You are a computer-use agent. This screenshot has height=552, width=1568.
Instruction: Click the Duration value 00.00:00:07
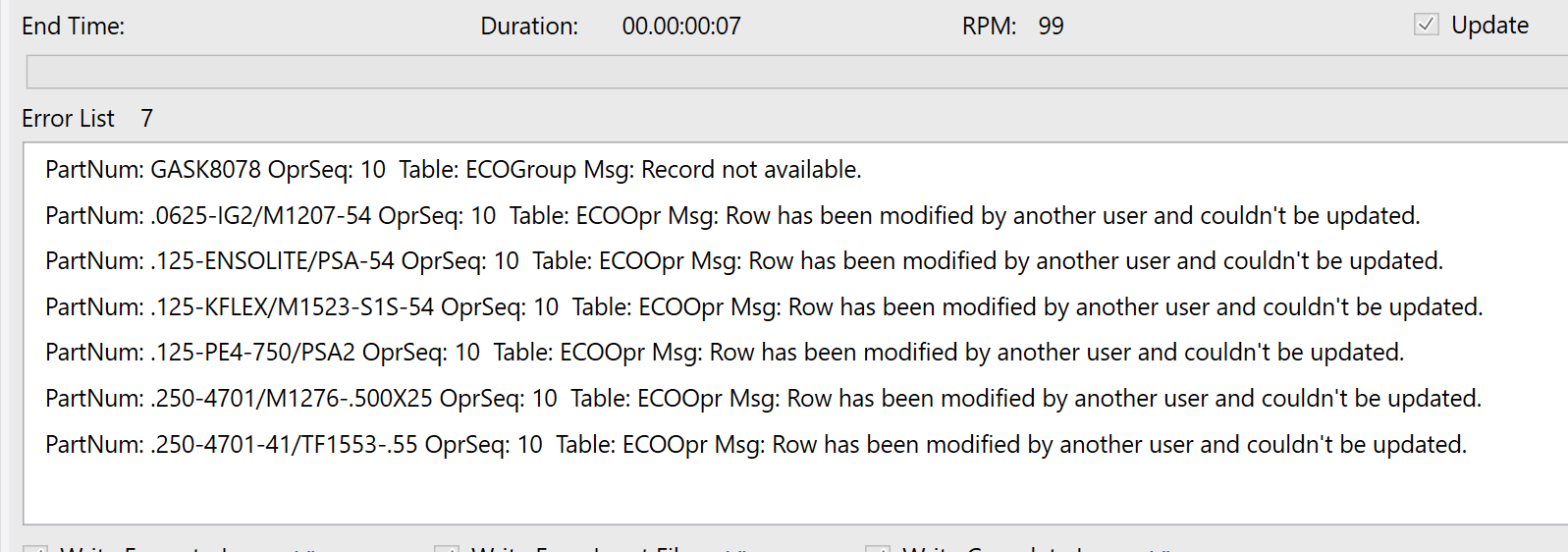tap(681, 27)
